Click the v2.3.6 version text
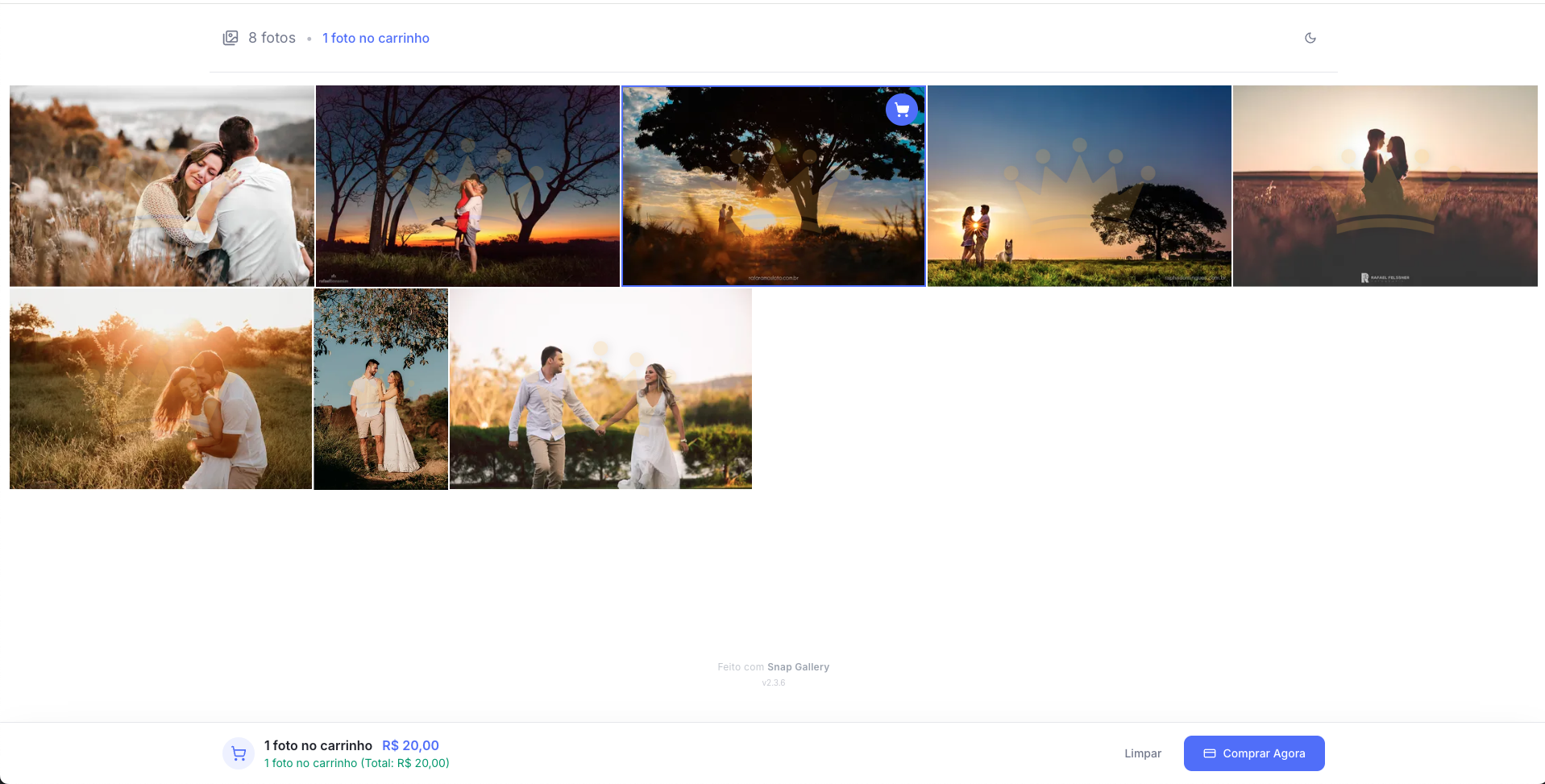The width and height of the screenshot is (1545, 784). click(x=773, y=682)
